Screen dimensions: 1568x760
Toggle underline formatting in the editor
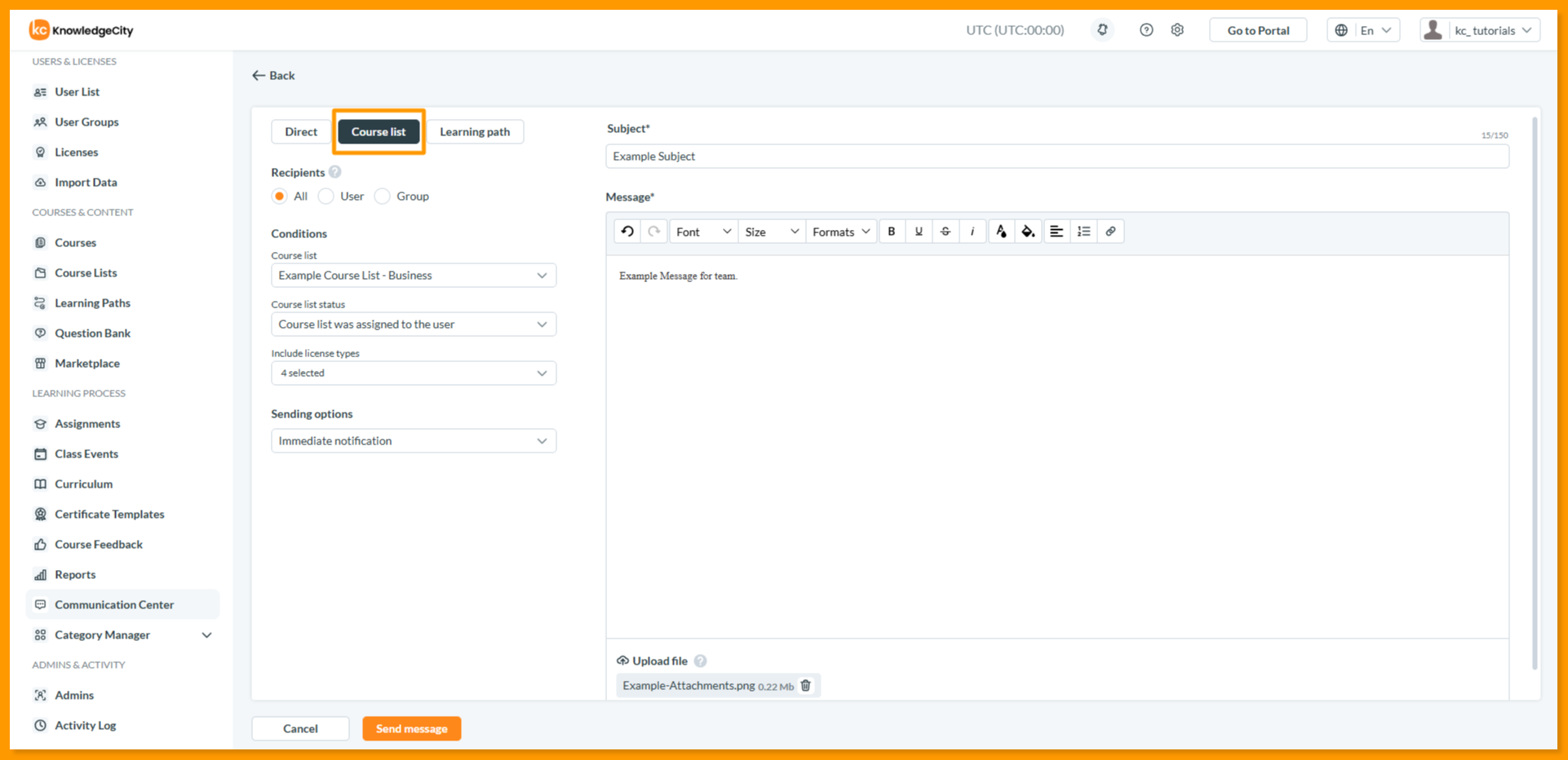point(919,232)
